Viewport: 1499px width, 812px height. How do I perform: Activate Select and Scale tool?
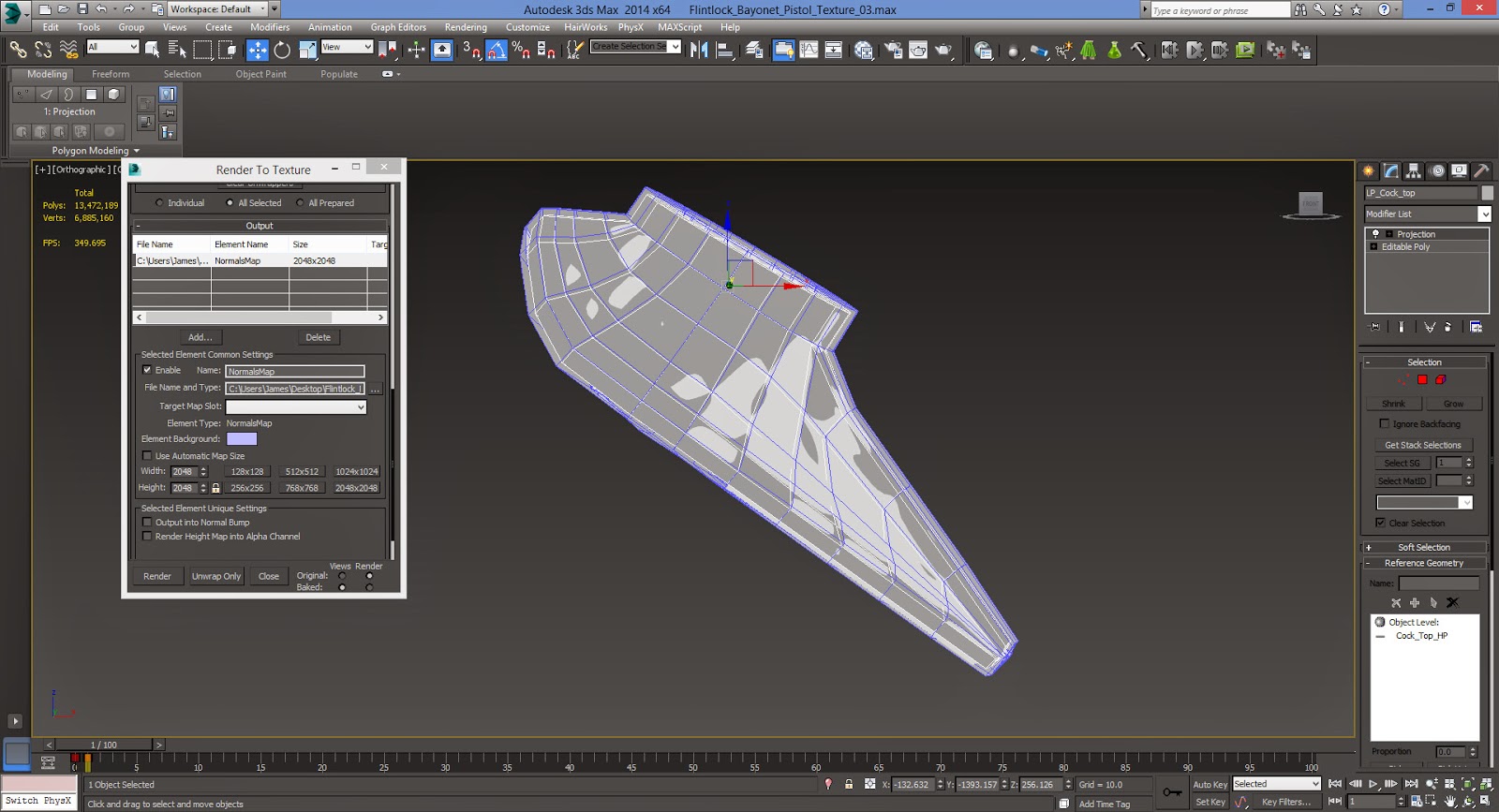[306, 50]
